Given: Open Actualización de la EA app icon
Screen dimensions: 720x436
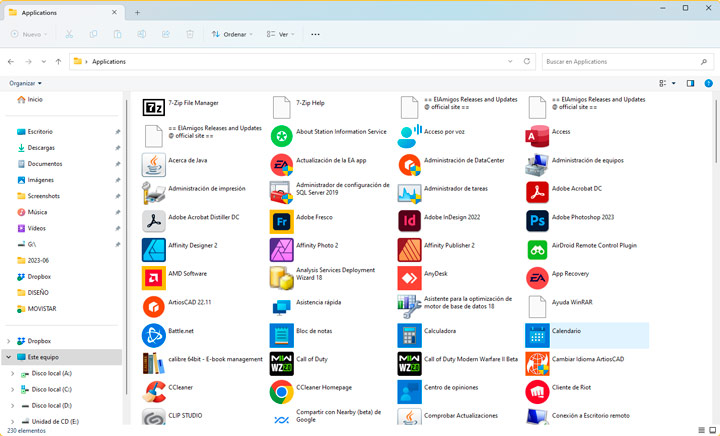Looking at the screenshot, I should (x=281, y=165).
